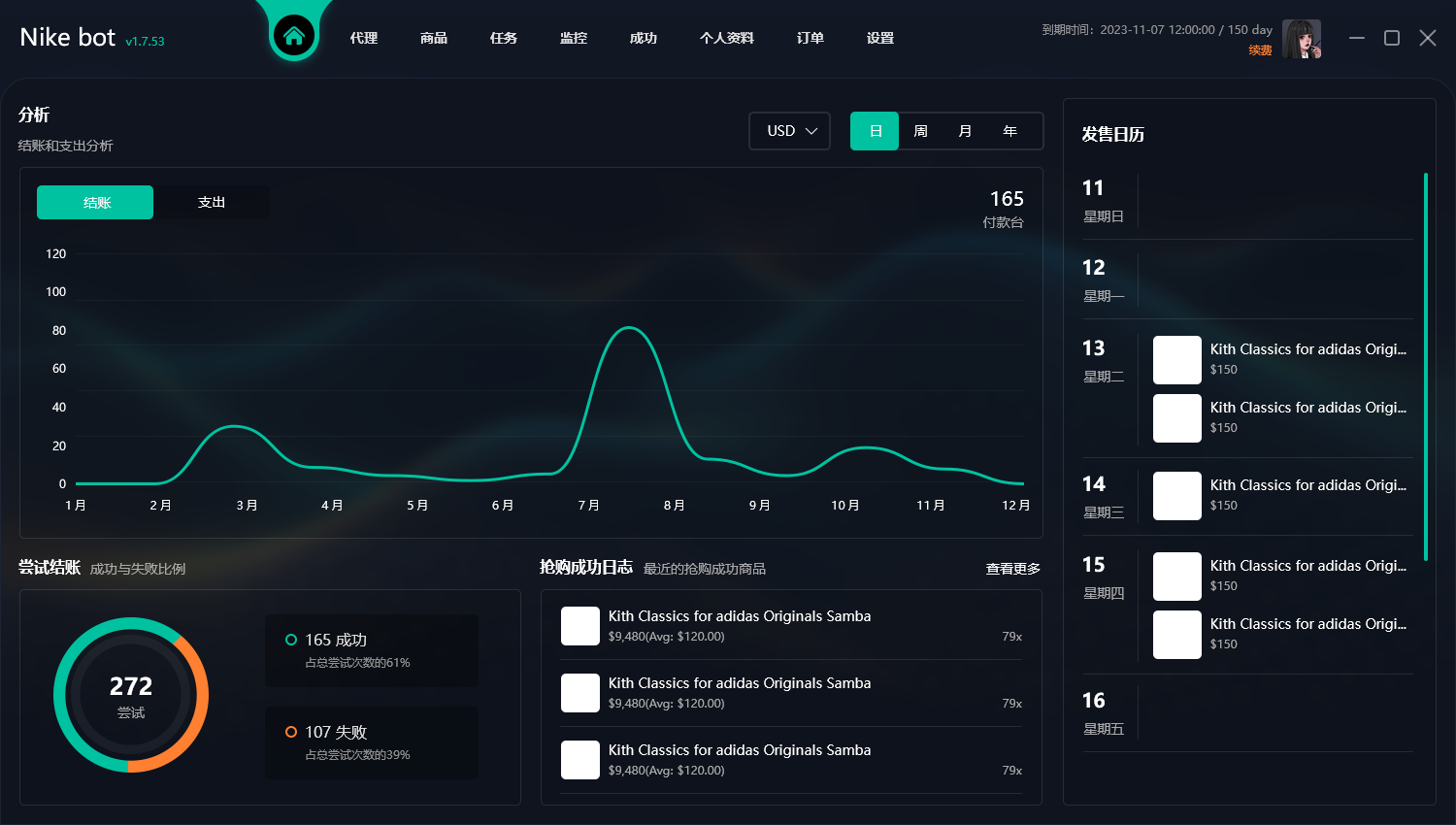This screenshot has height=825, width=1456.
Task: Click the user avatar picture
Action: (1302, 39)
